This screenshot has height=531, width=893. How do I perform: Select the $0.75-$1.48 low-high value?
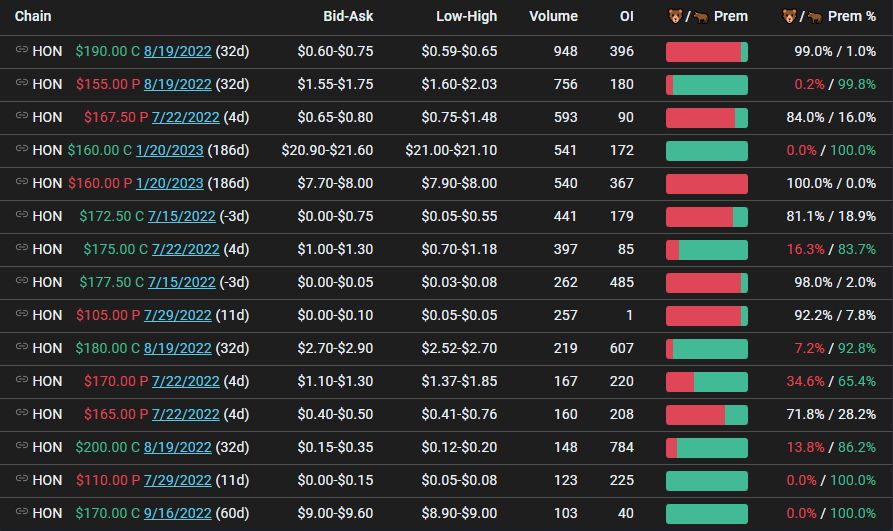pyautogui.click(x=459, y=117)
